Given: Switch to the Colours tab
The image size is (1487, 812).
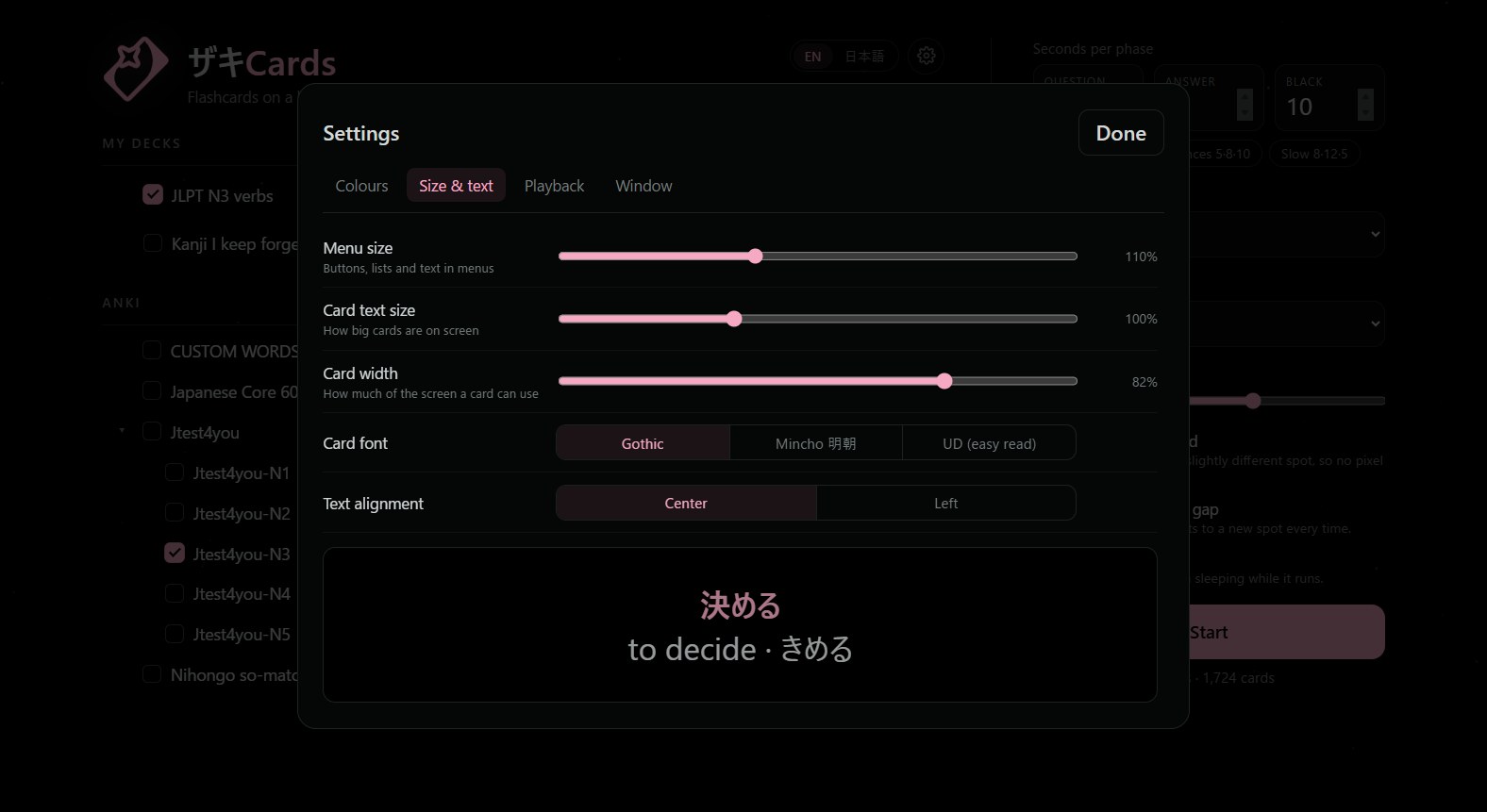Looking at the screenshot, I should 361,186.
